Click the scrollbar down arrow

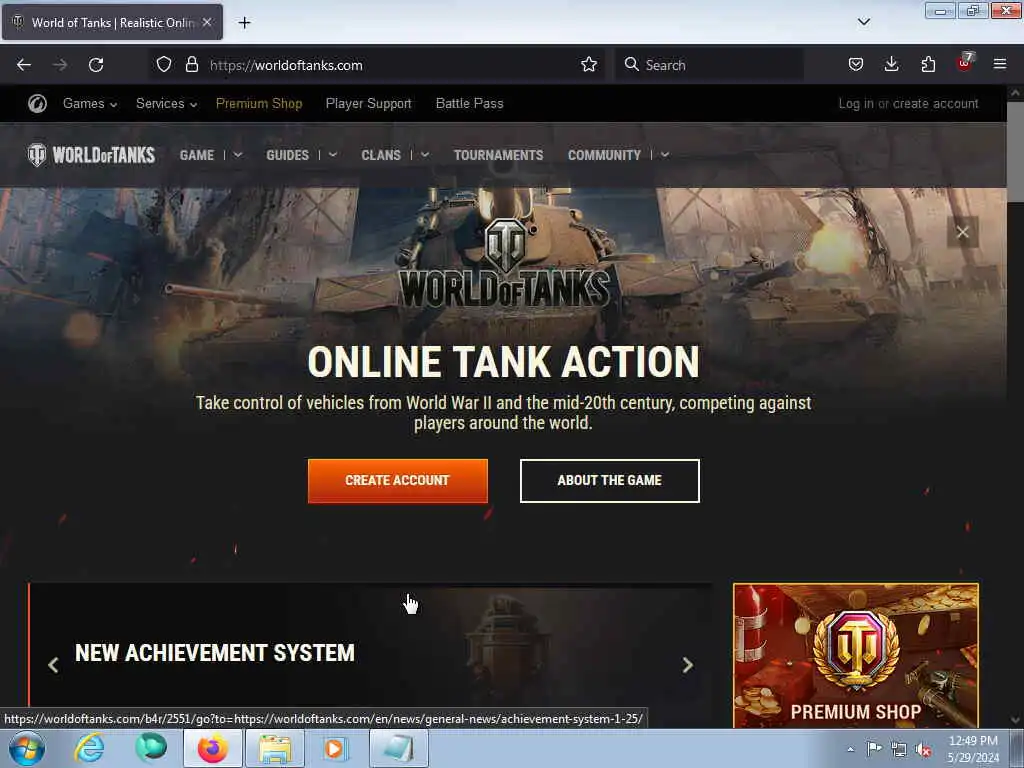(1015, 720)
